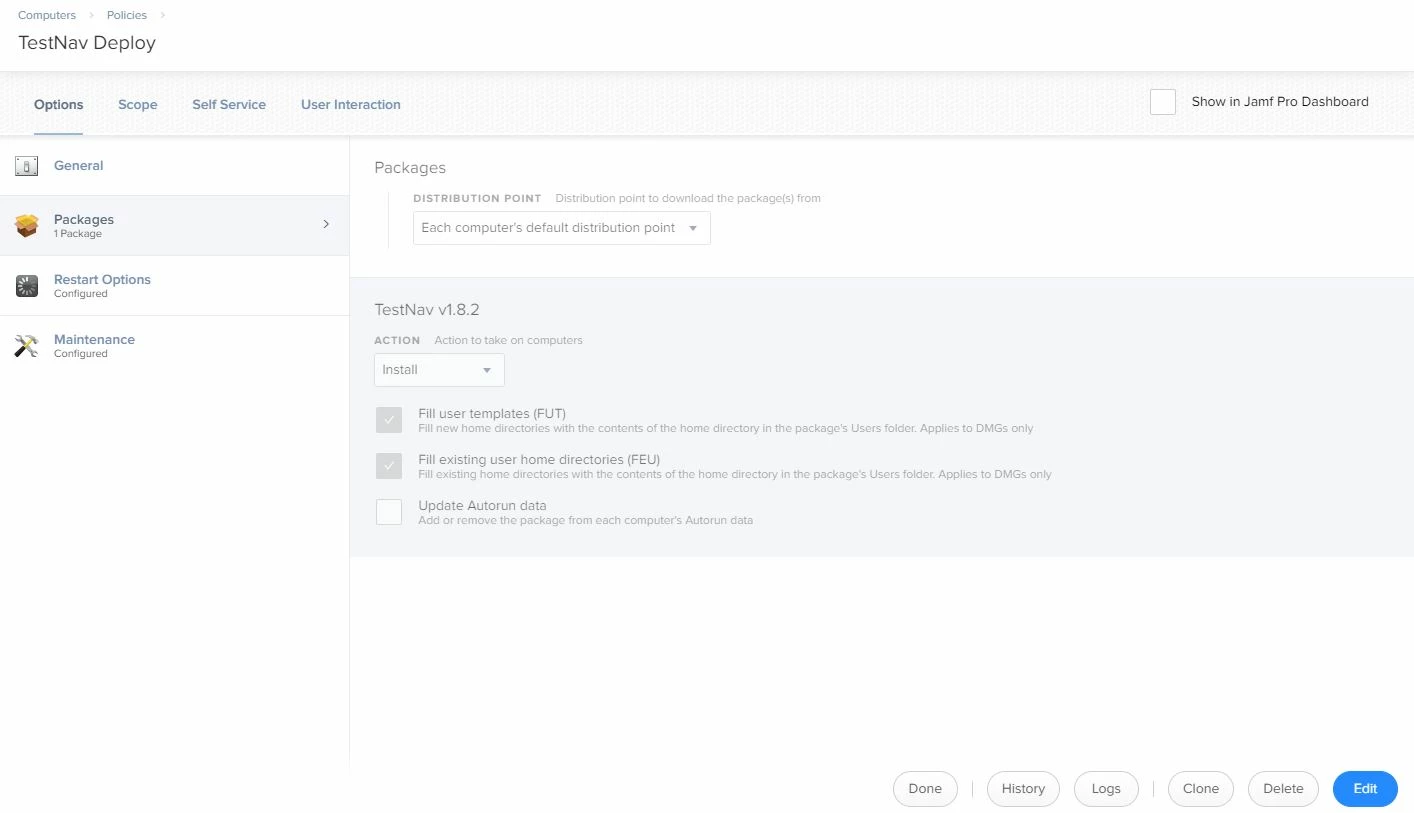Click the DISTRIBUTION POINT label
1414x813 pixels.
[477, 199]
